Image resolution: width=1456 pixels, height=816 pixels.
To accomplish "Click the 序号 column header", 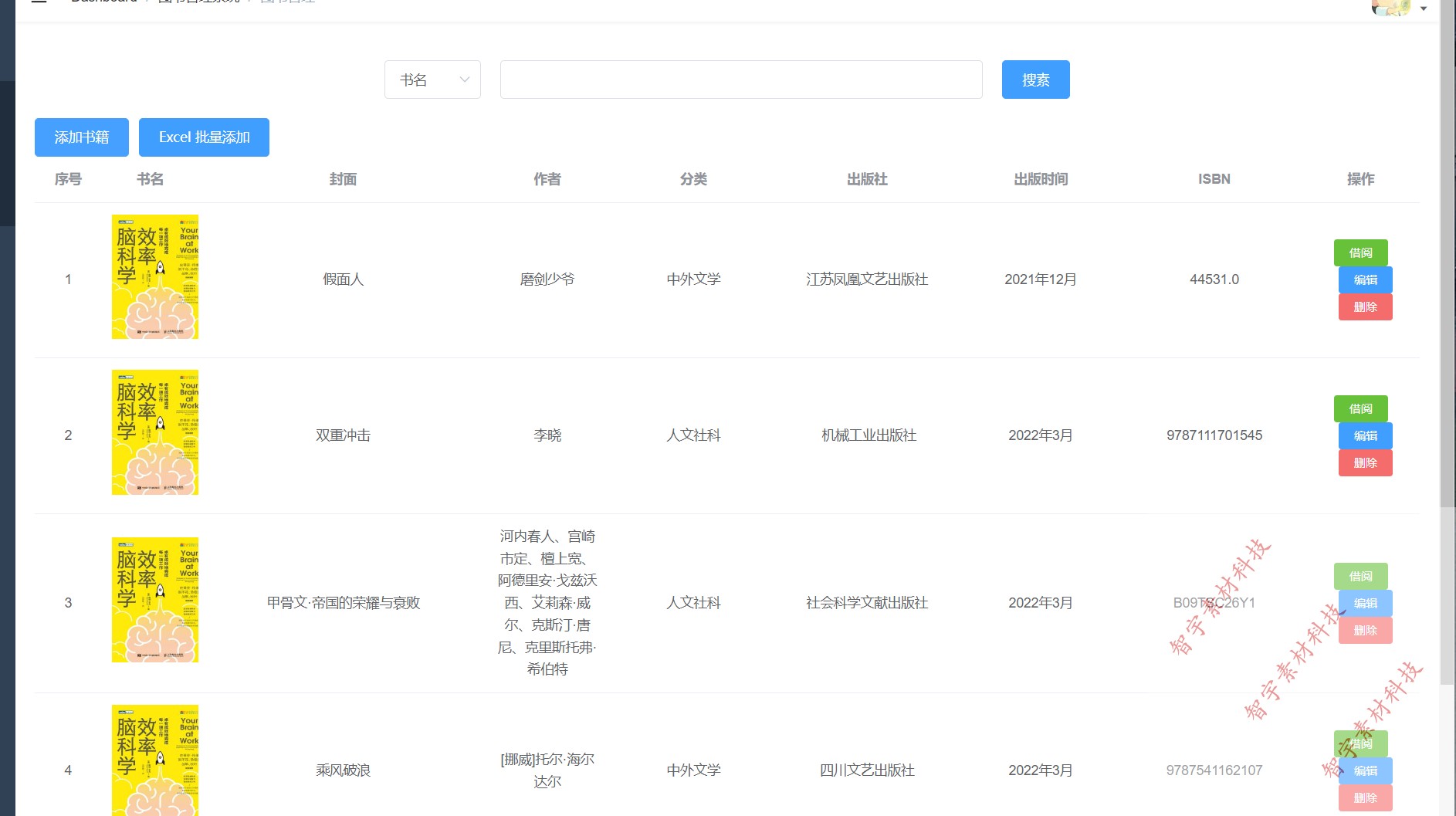I will (68, 179).
